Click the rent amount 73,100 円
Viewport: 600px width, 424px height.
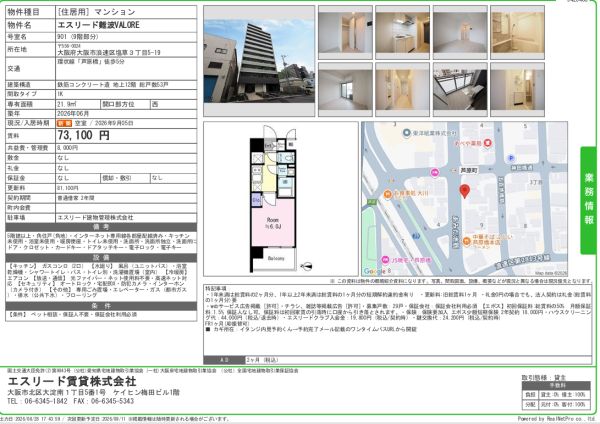(83, 135)
